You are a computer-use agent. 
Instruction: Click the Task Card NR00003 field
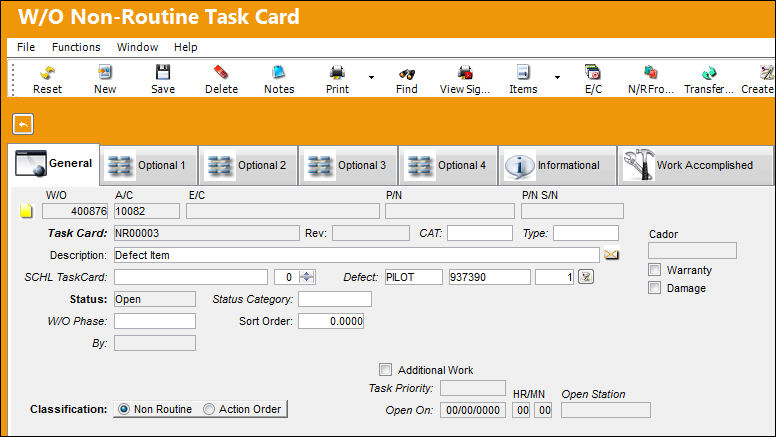click(x=207, y=233)
